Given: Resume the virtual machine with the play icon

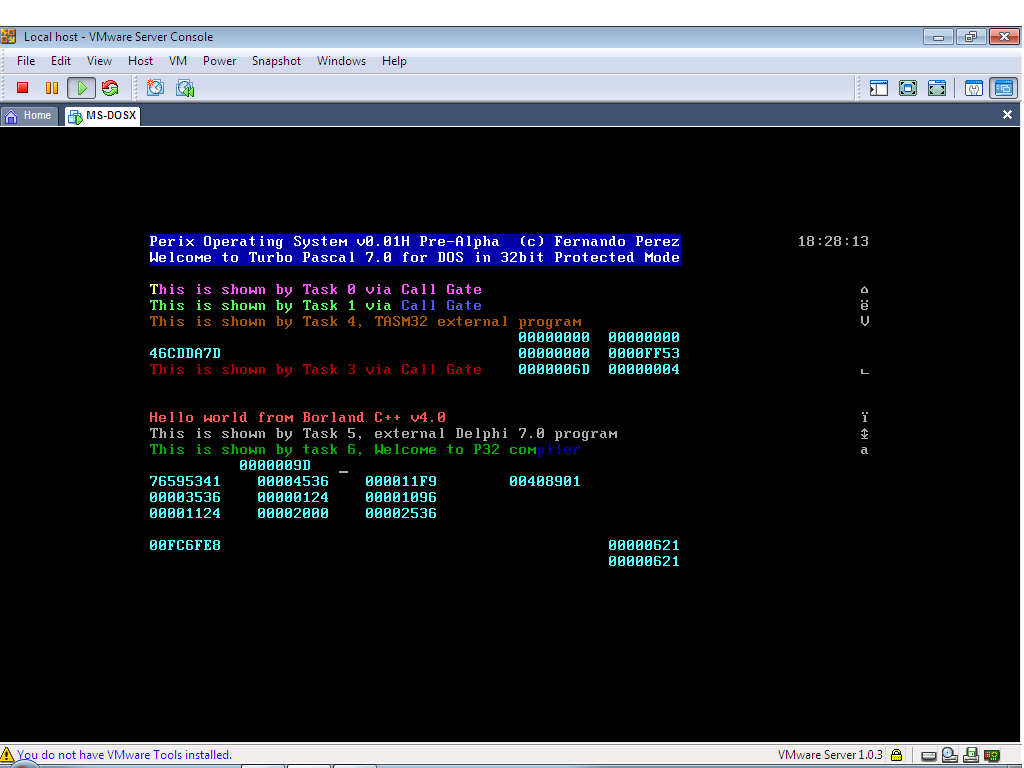Looking at the screenshot, I should pyautogui.click(x=81, y=88).
